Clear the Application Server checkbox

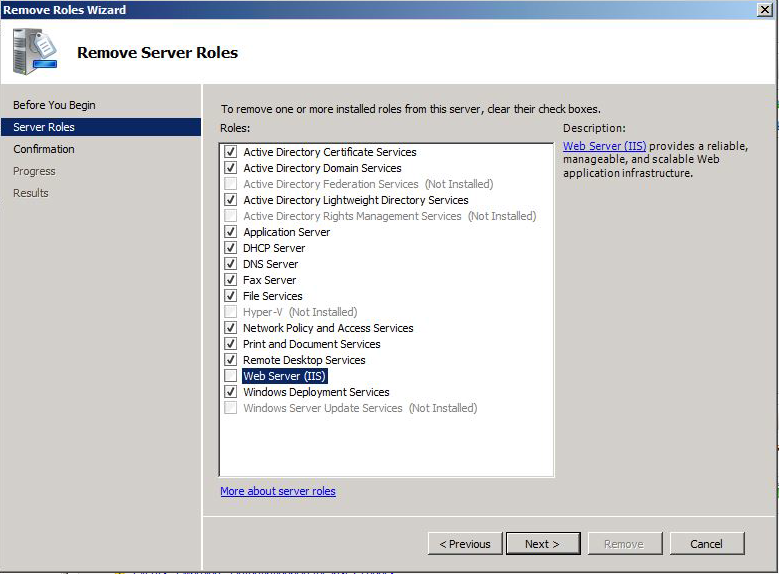[x=231, y=232]
